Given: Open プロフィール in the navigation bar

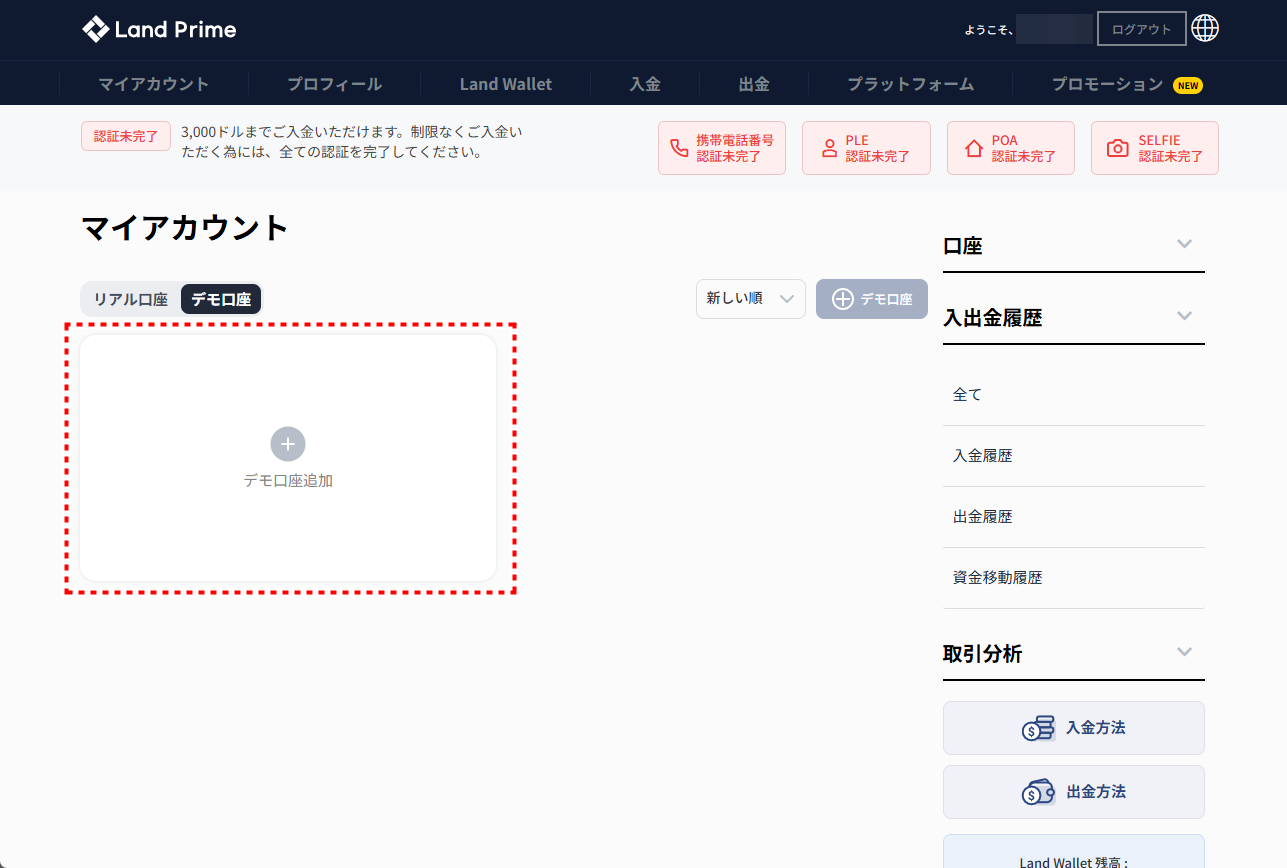Looking at the screenshot, I should tap(335, 84).
